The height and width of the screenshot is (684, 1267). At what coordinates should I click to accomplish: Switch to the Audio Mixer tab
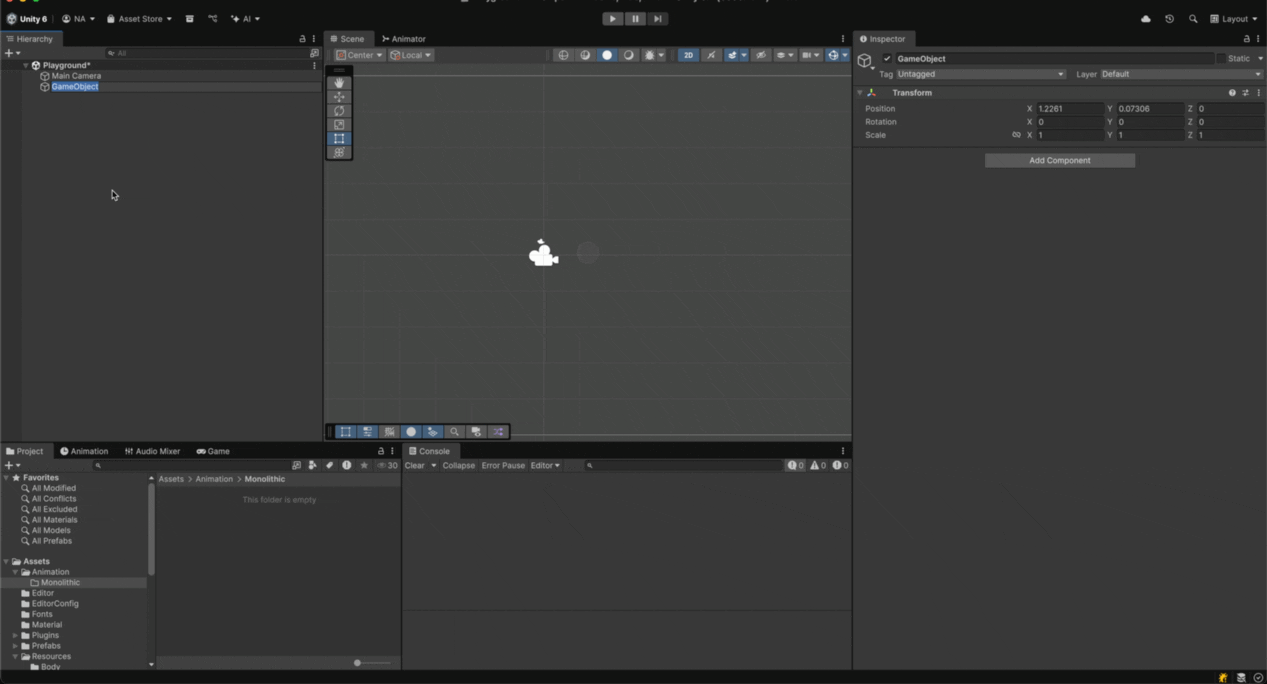[152, 451]
